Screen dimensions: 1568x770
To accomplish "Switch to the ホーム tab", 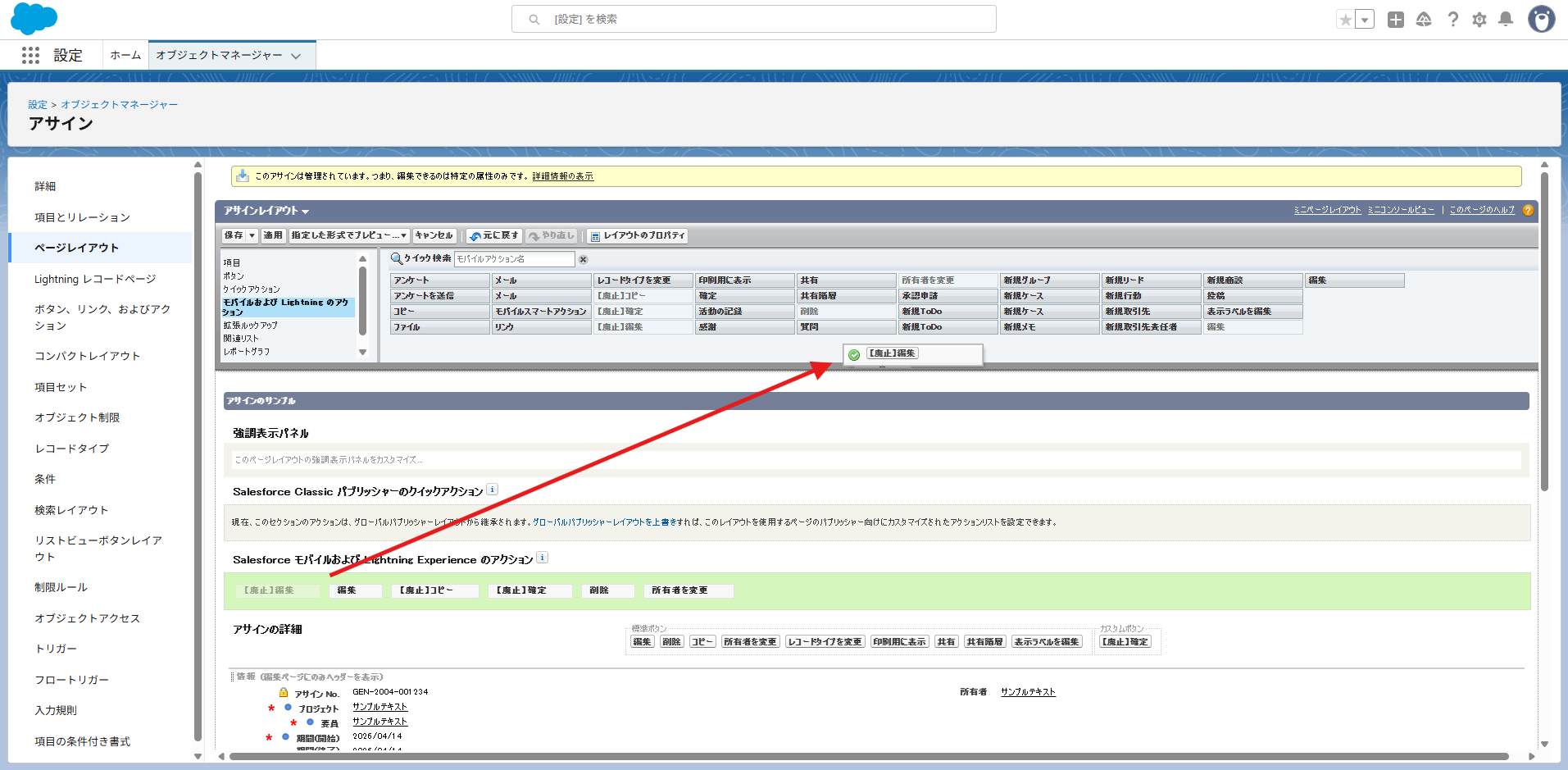I will (x=125, y=55).
